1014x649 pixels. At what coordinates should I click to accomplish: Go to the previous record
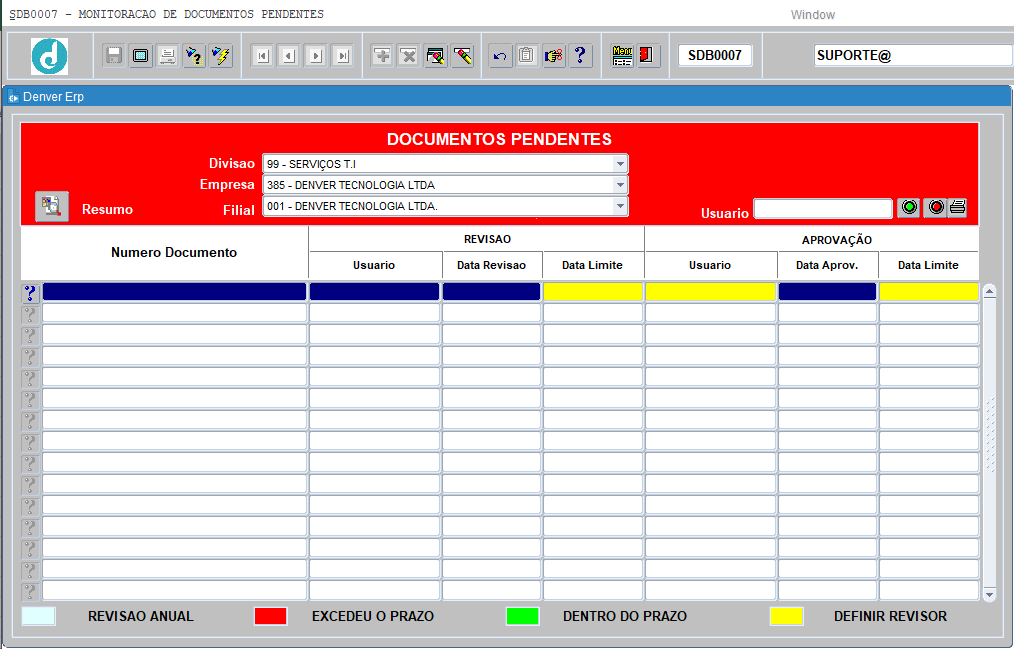[x=289, y=56]
